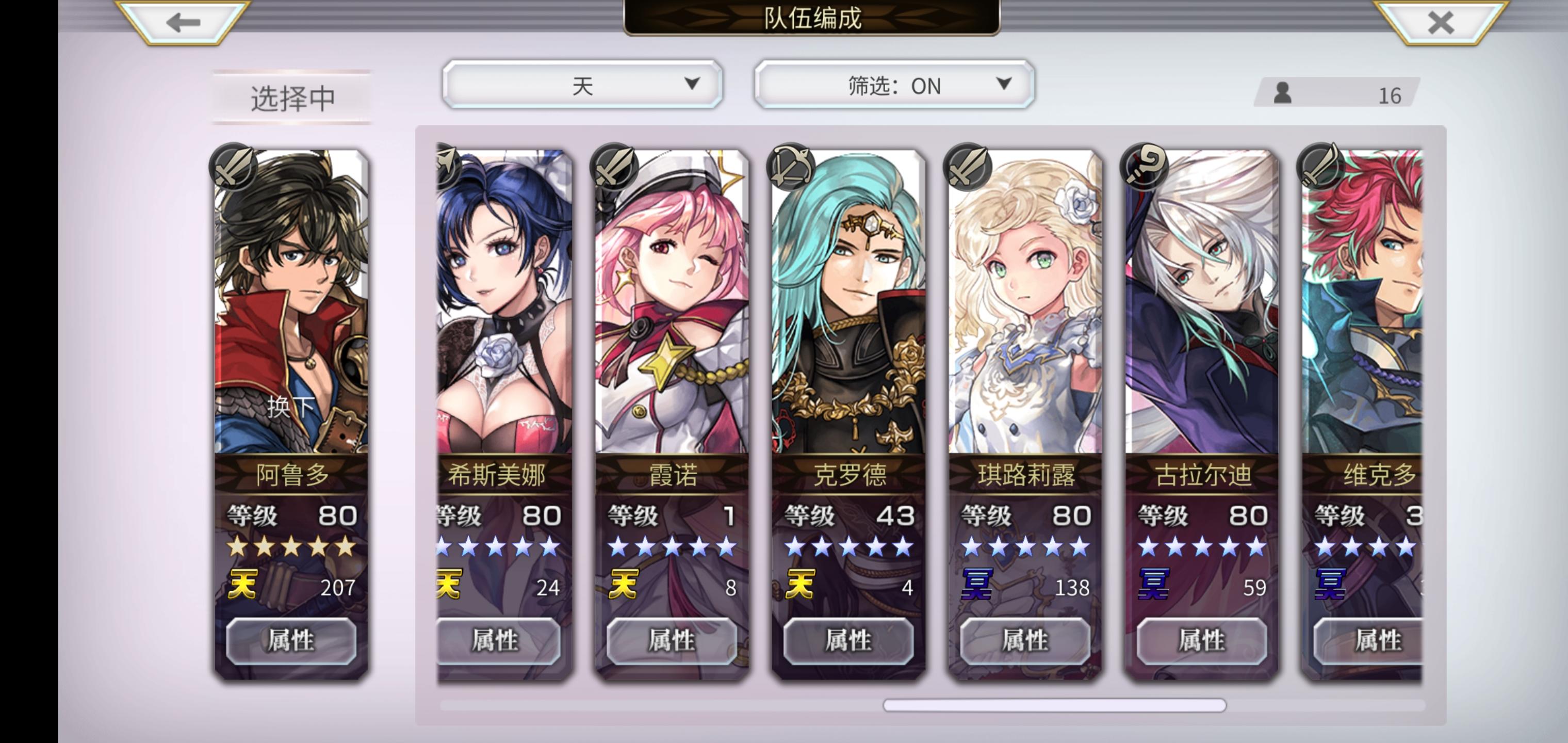Click the staff weapon icon on 古拉尔迪's card
The width and height of the screenshot is (1568, 743).
[x=1145, y=166]
